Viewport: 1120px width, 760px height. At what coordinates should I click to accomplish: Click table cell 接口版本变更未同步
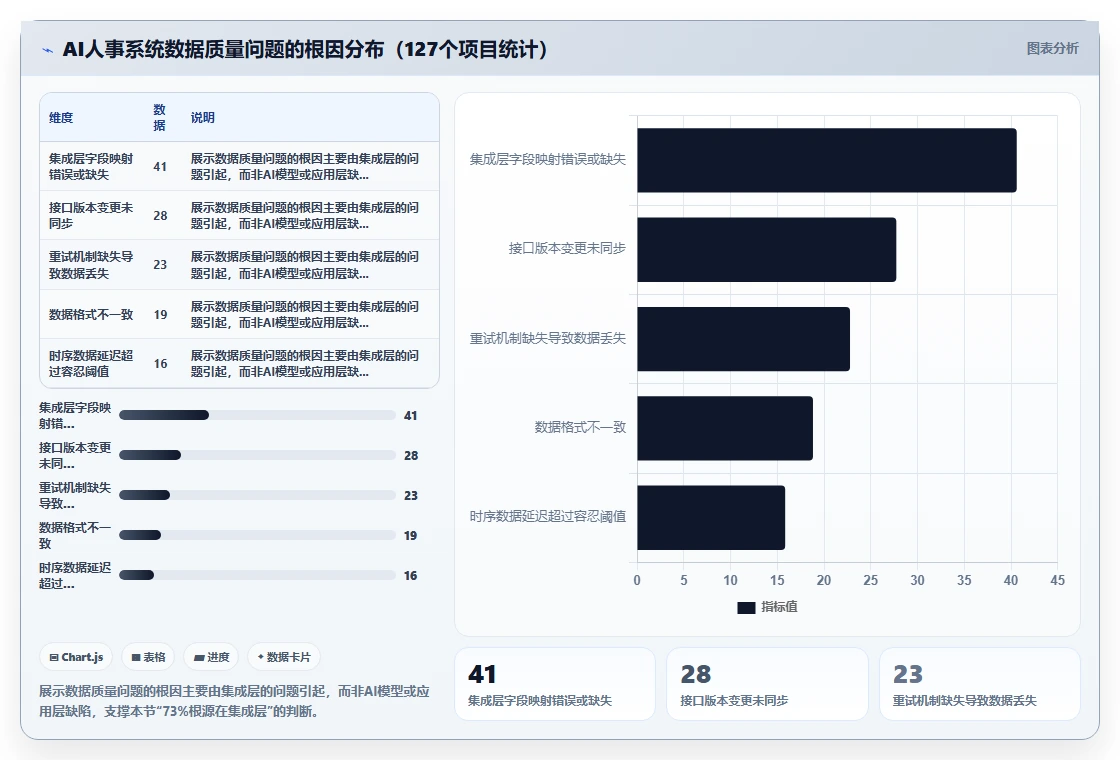click(91, 215)
